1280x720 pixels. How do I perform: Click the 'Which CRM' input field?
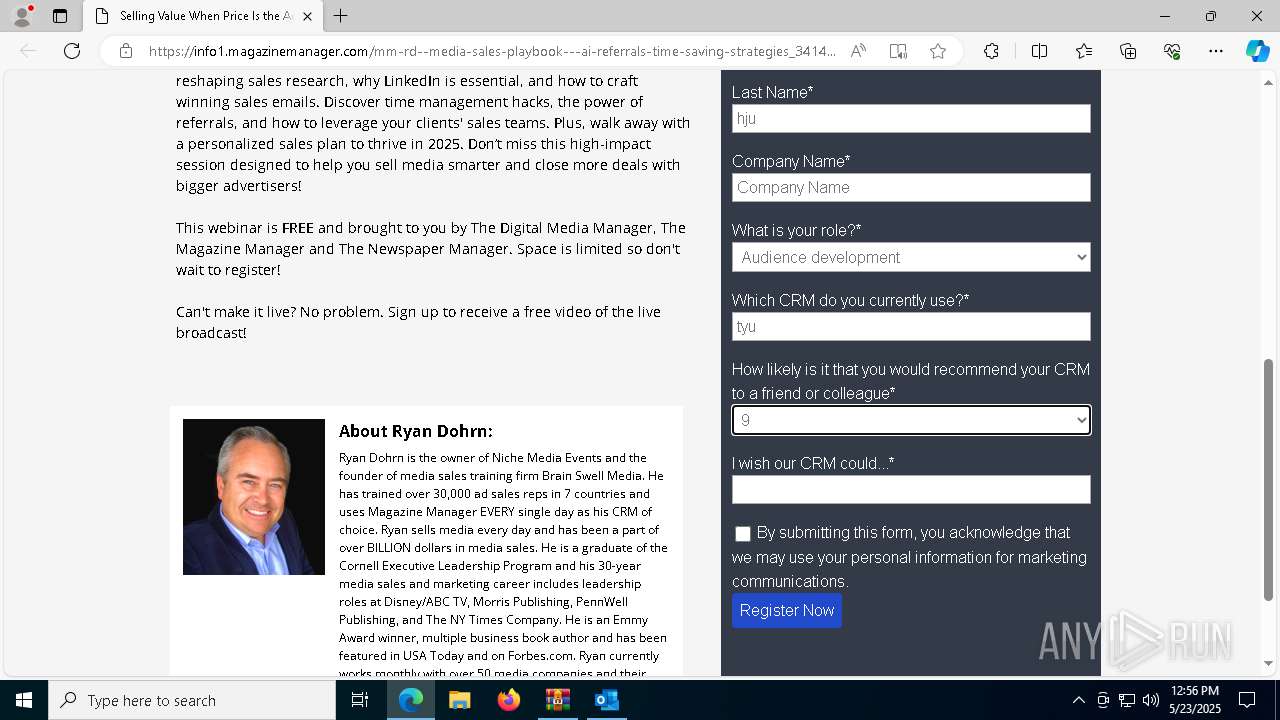(x=911, y=326)
